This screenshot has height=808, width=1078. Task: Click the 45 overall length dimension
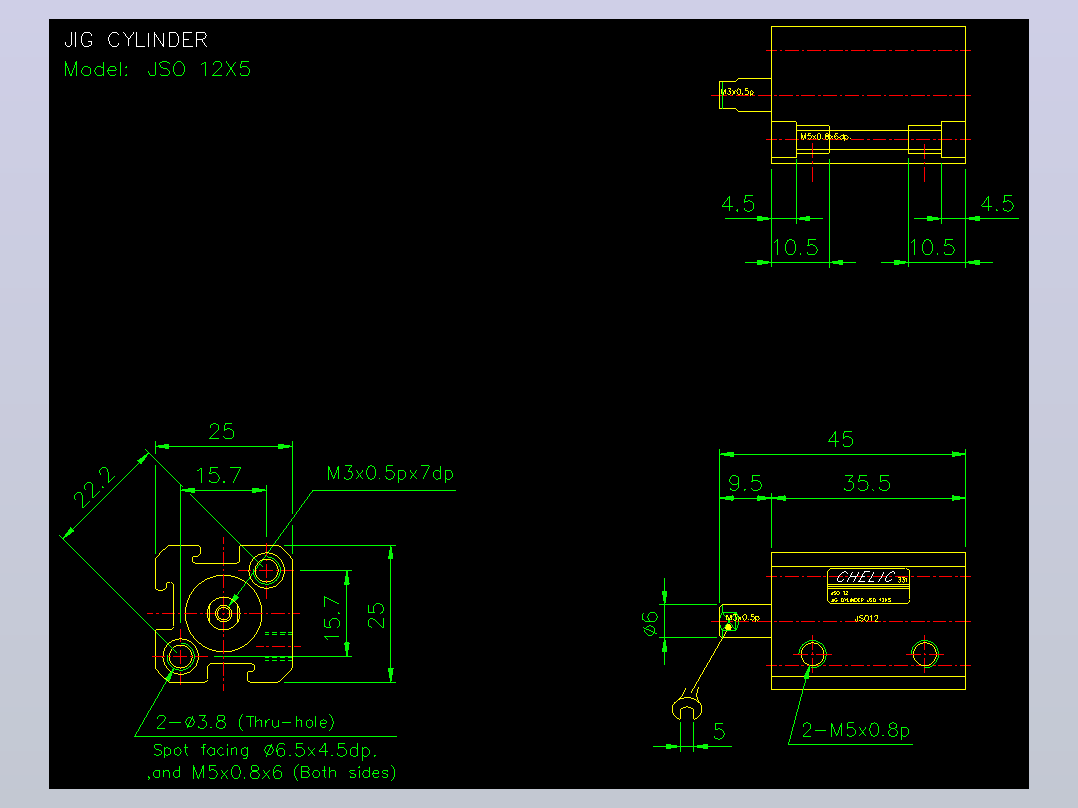point(840,439)
